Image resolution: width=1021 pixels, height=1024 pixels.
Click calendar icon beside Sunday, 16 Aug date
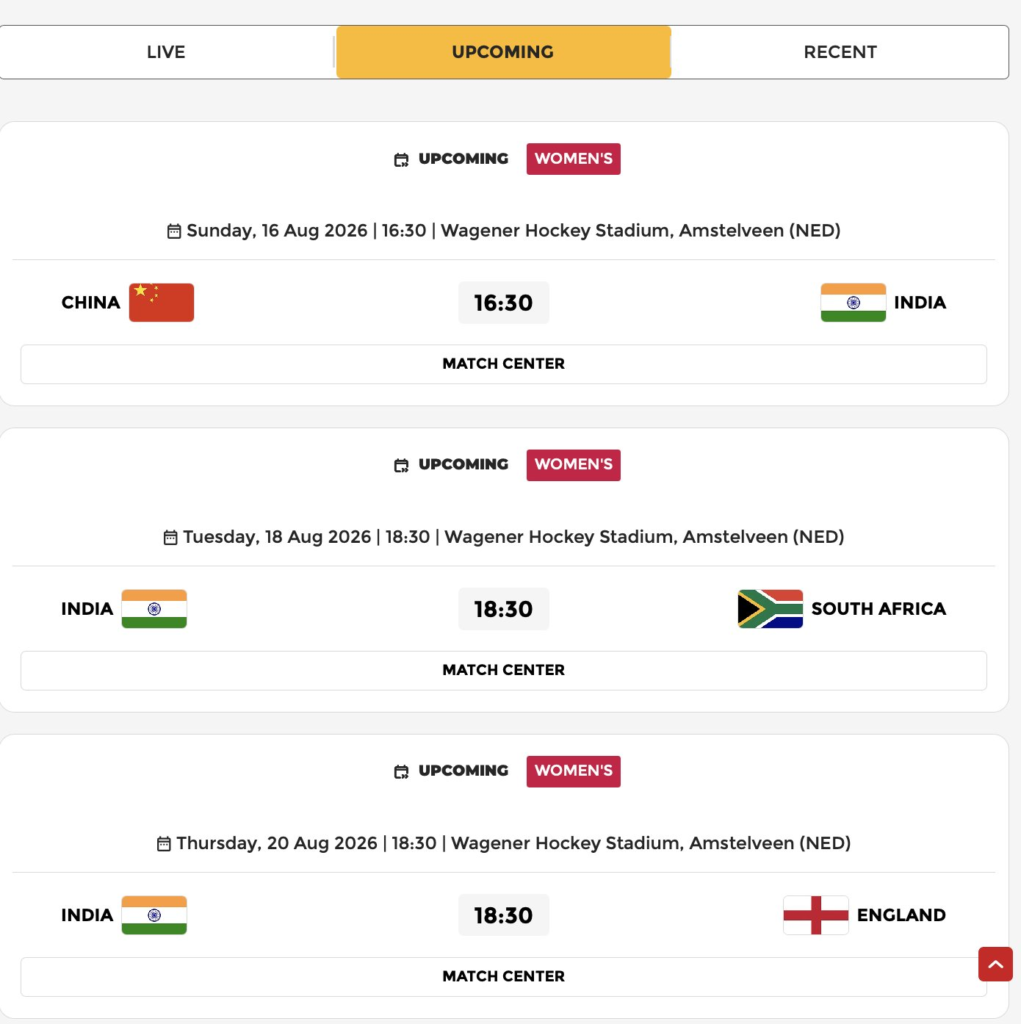(x=174, y=231)
